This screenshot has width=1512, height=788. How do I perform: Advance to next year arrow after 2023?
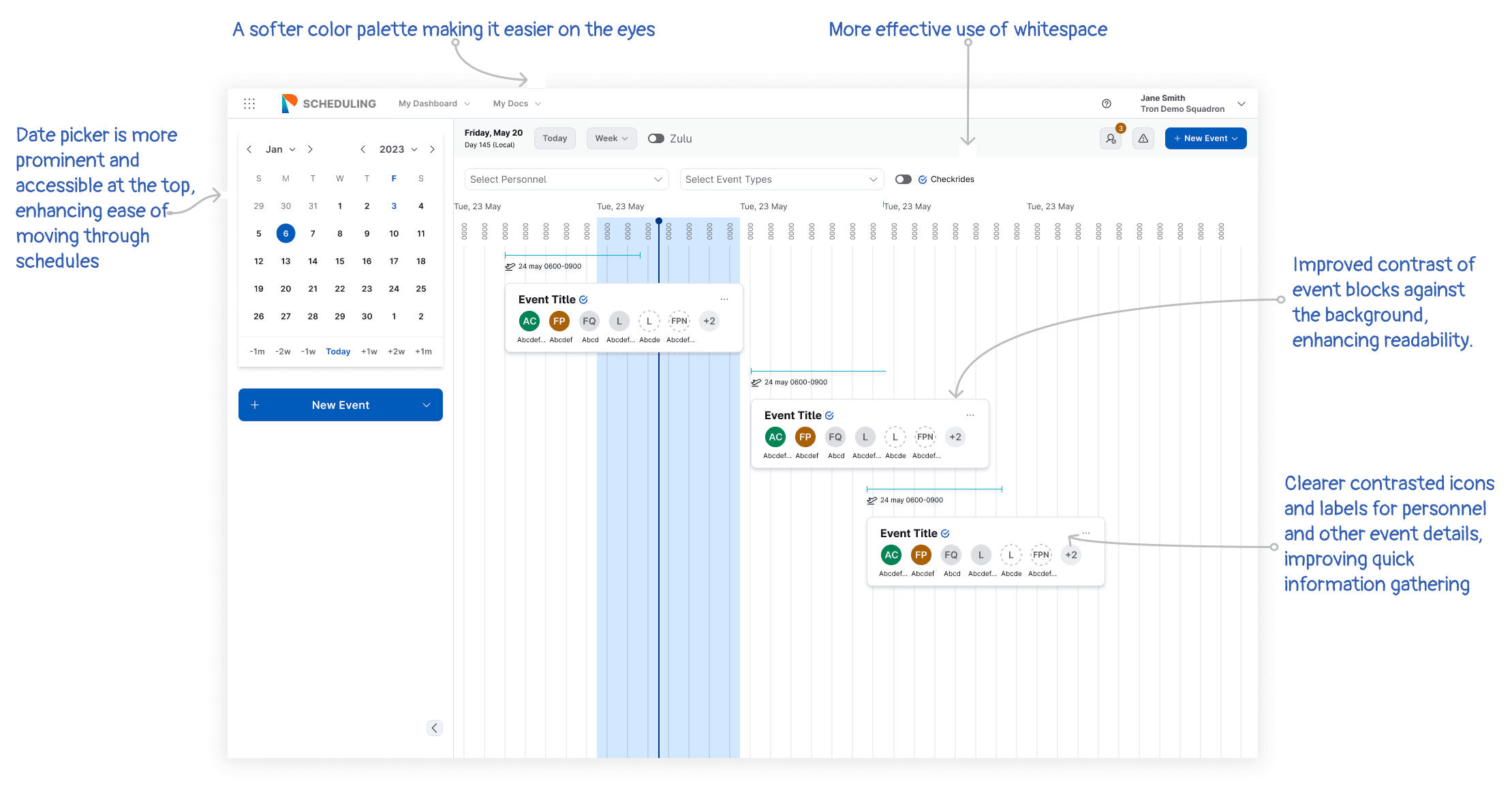[x=432, y=149]
